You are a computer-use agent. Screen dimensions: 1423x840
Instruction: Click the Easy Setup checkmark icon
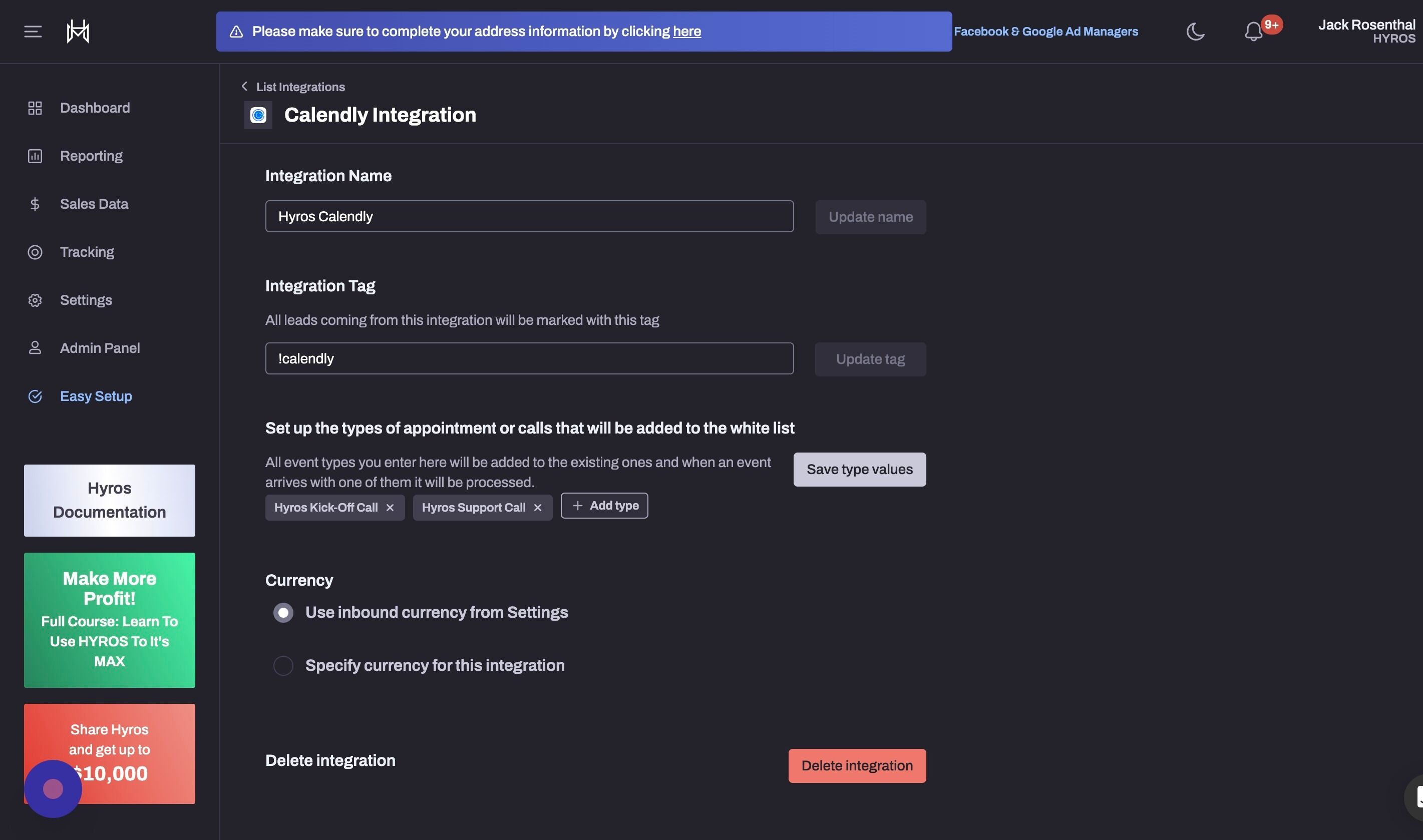[x=35, y=396]
